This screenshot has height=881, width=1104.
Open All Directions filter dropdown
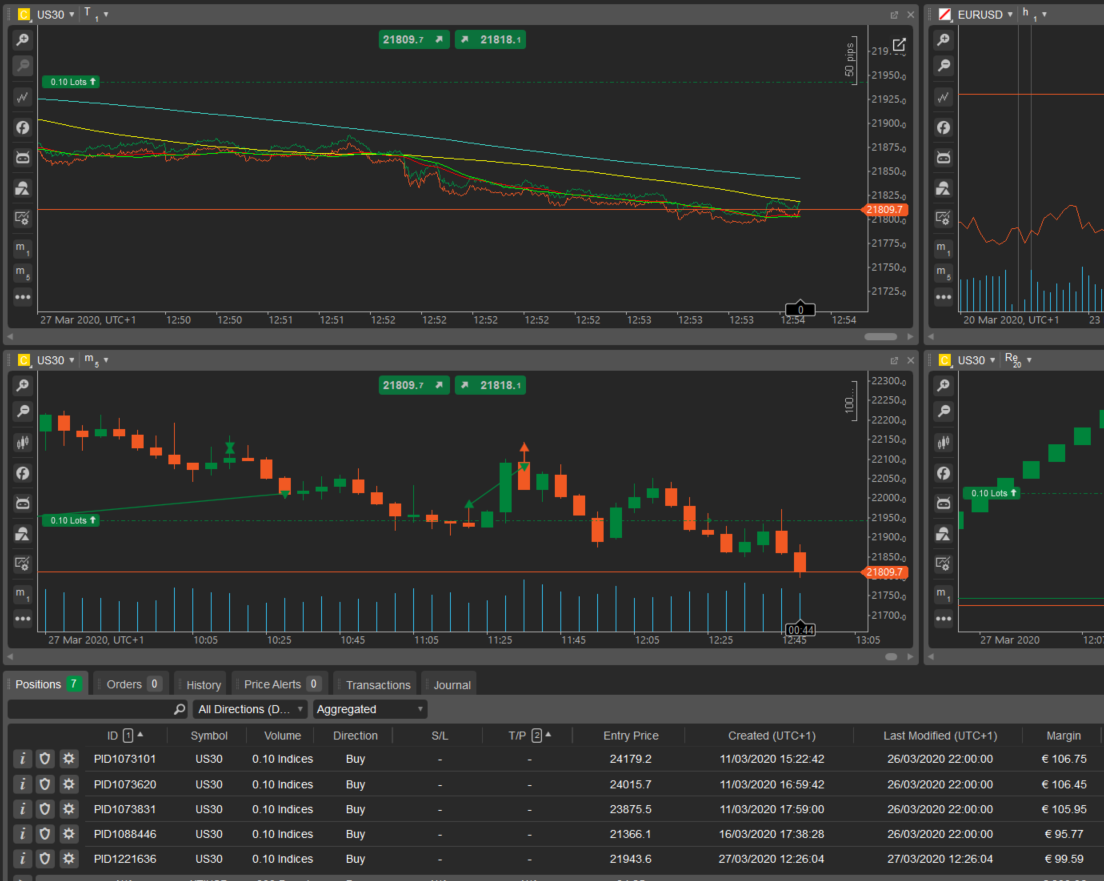(250, 709)
